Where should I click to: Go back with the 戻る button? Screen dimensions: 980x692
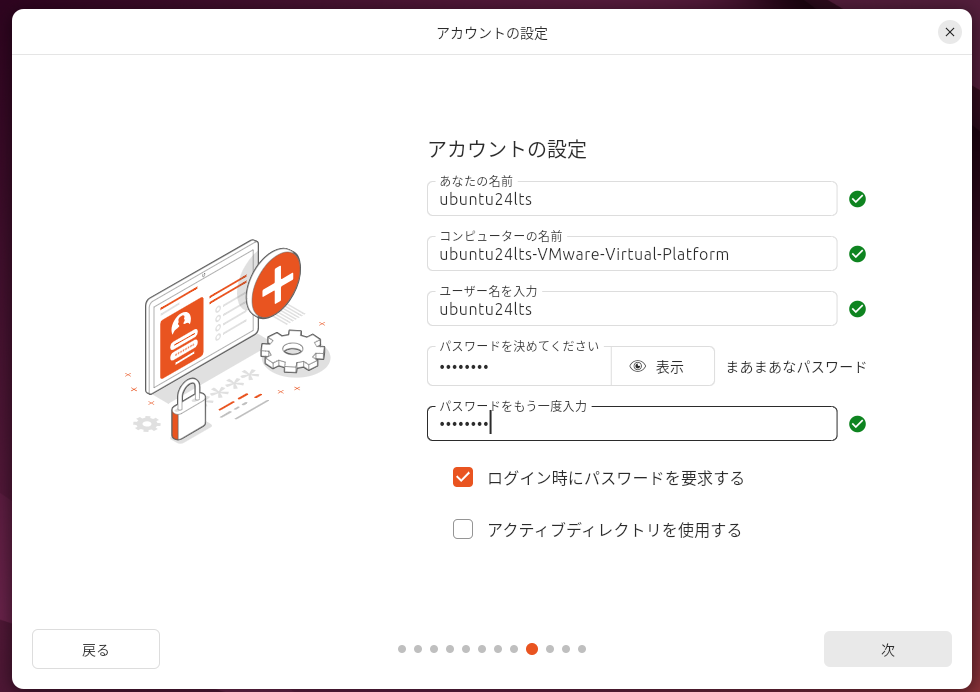point(96,649)
